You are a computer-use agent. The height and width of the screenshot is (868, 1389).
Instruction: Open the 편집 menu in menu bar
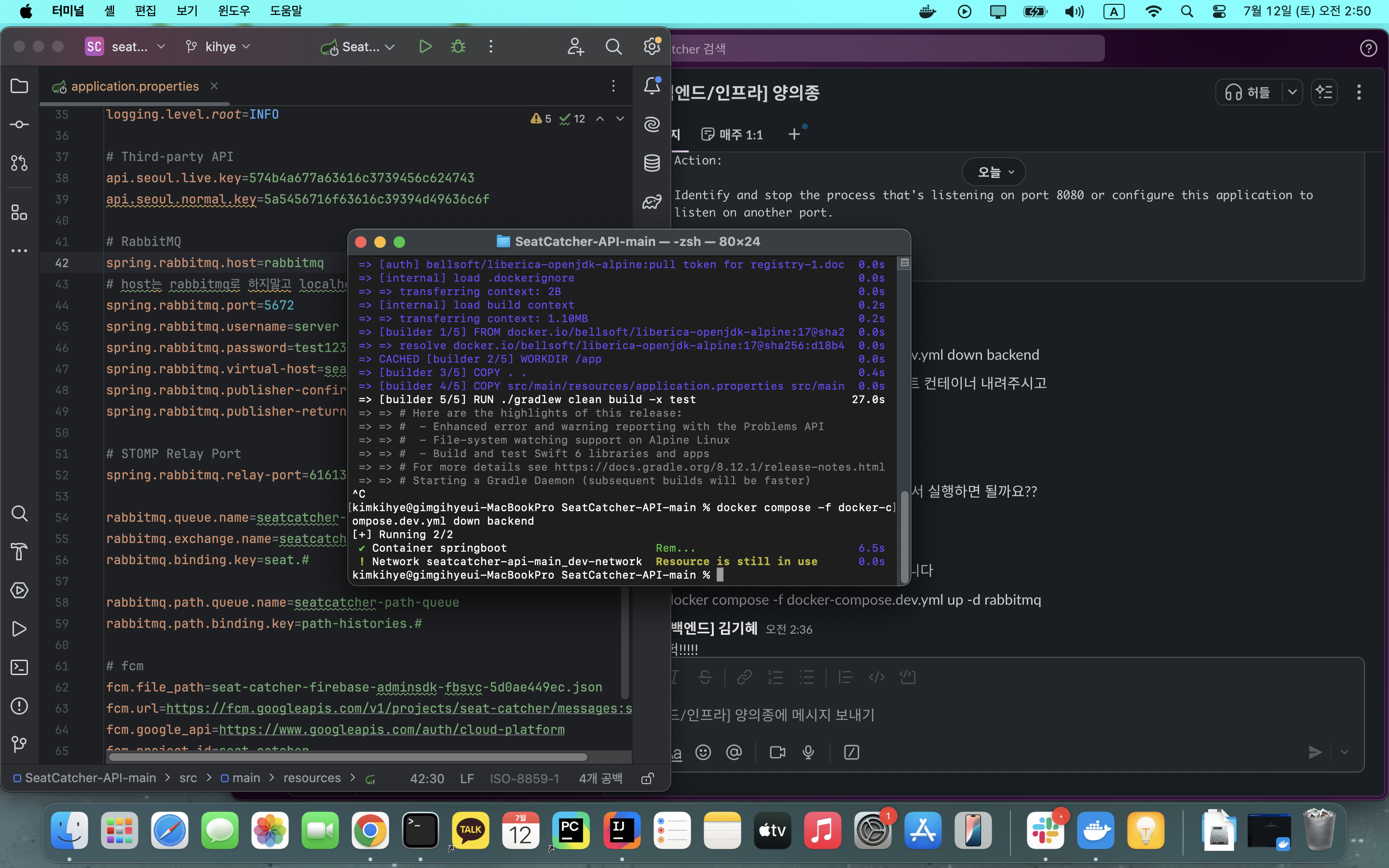click(x=145, y=11)
